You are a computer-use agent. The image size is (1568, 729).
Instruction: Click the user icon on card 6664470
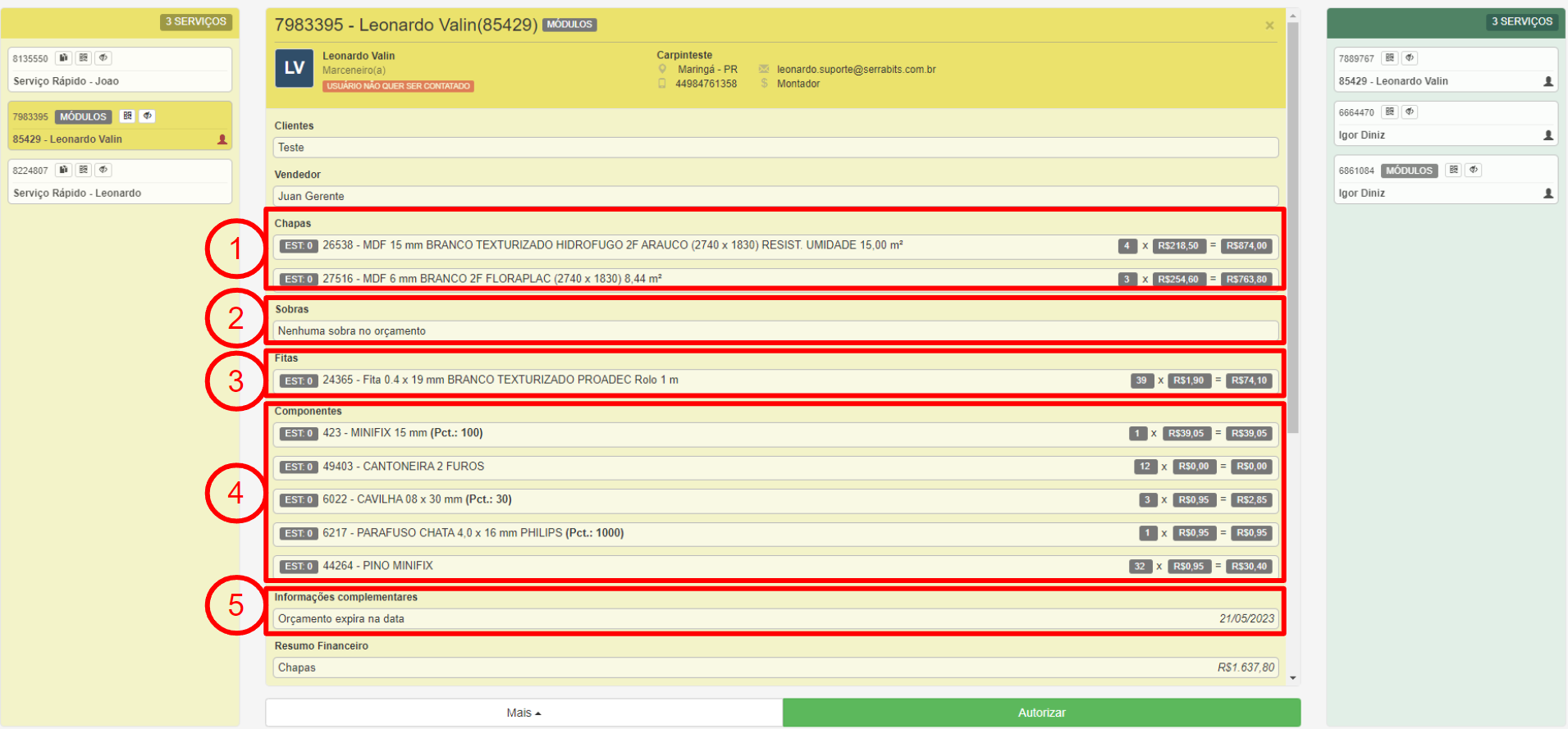tap(1548, 135)
